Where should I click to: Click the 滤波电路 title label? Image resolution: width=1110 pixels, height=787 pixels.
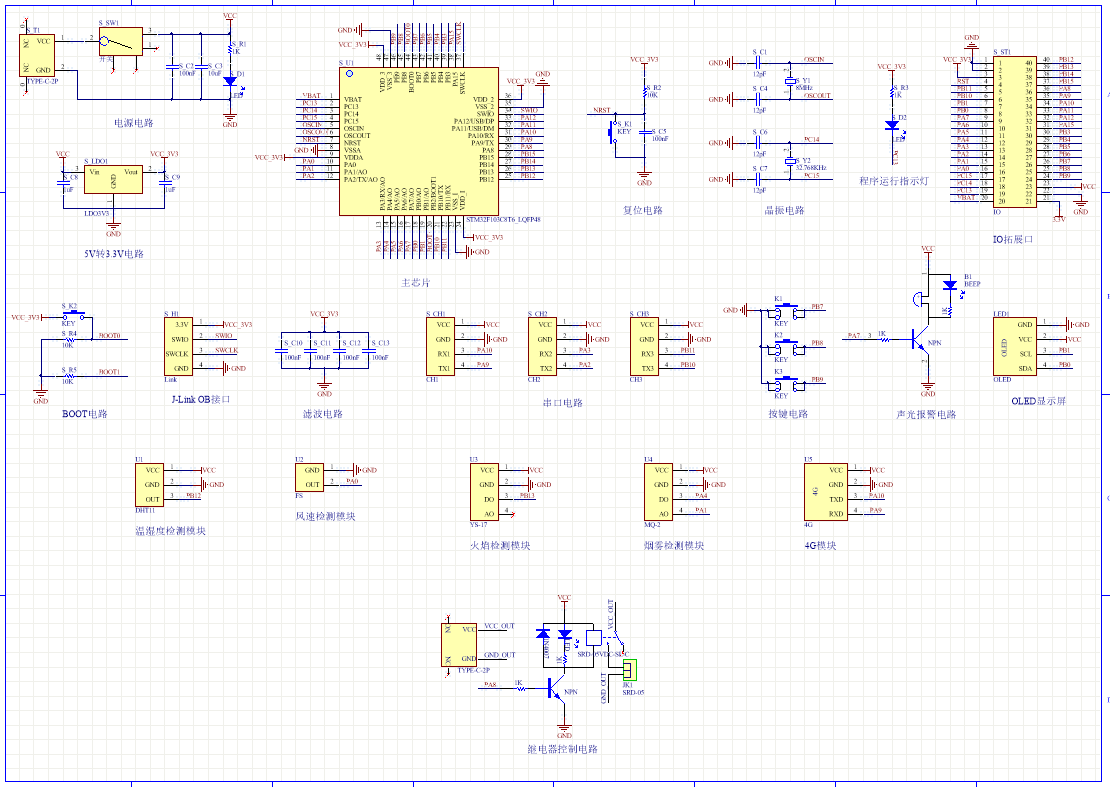pyautogui.click(x=323, y=413)
